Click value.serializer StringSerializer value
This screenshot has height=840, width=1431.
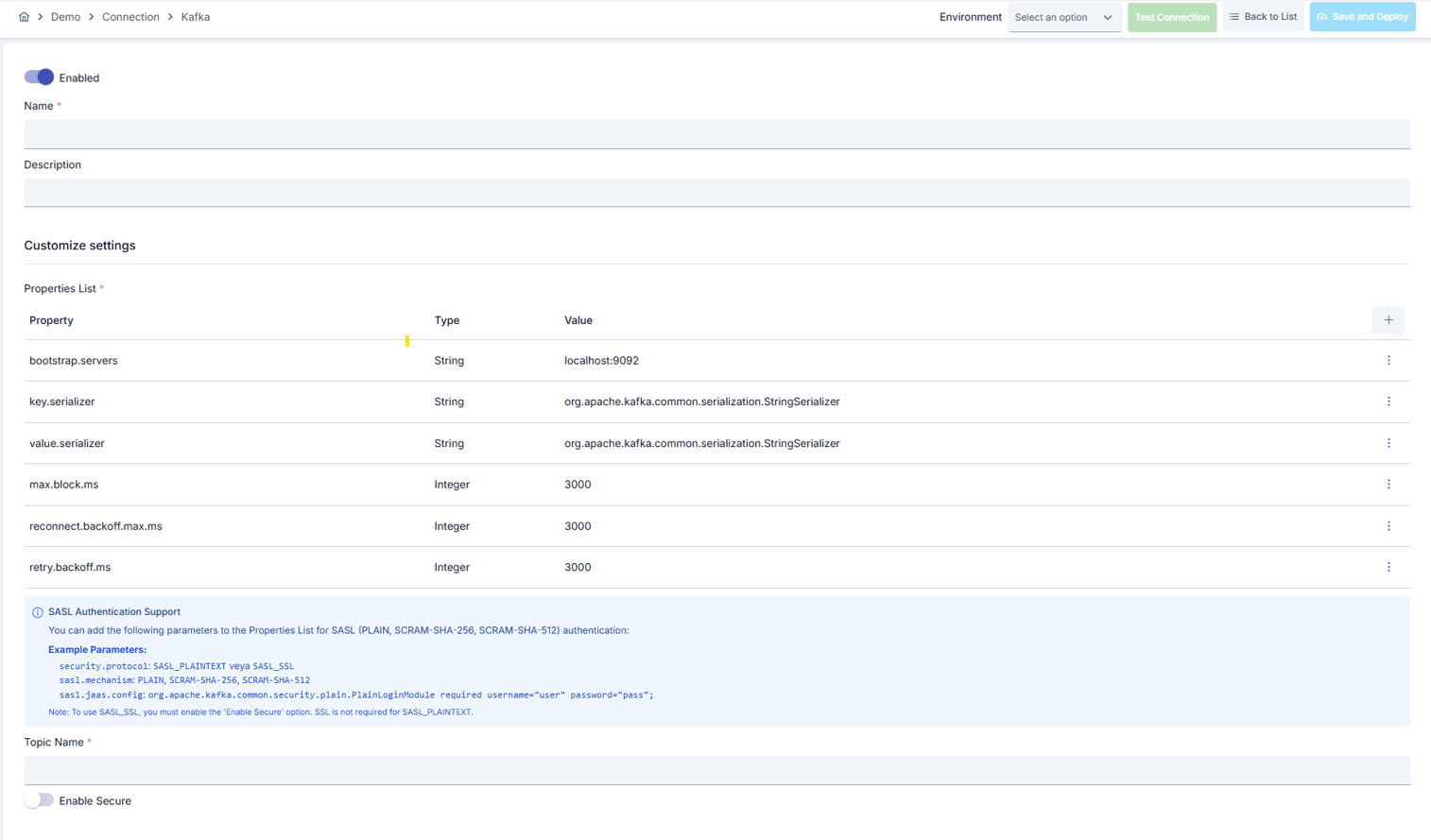tap(702, 443)
